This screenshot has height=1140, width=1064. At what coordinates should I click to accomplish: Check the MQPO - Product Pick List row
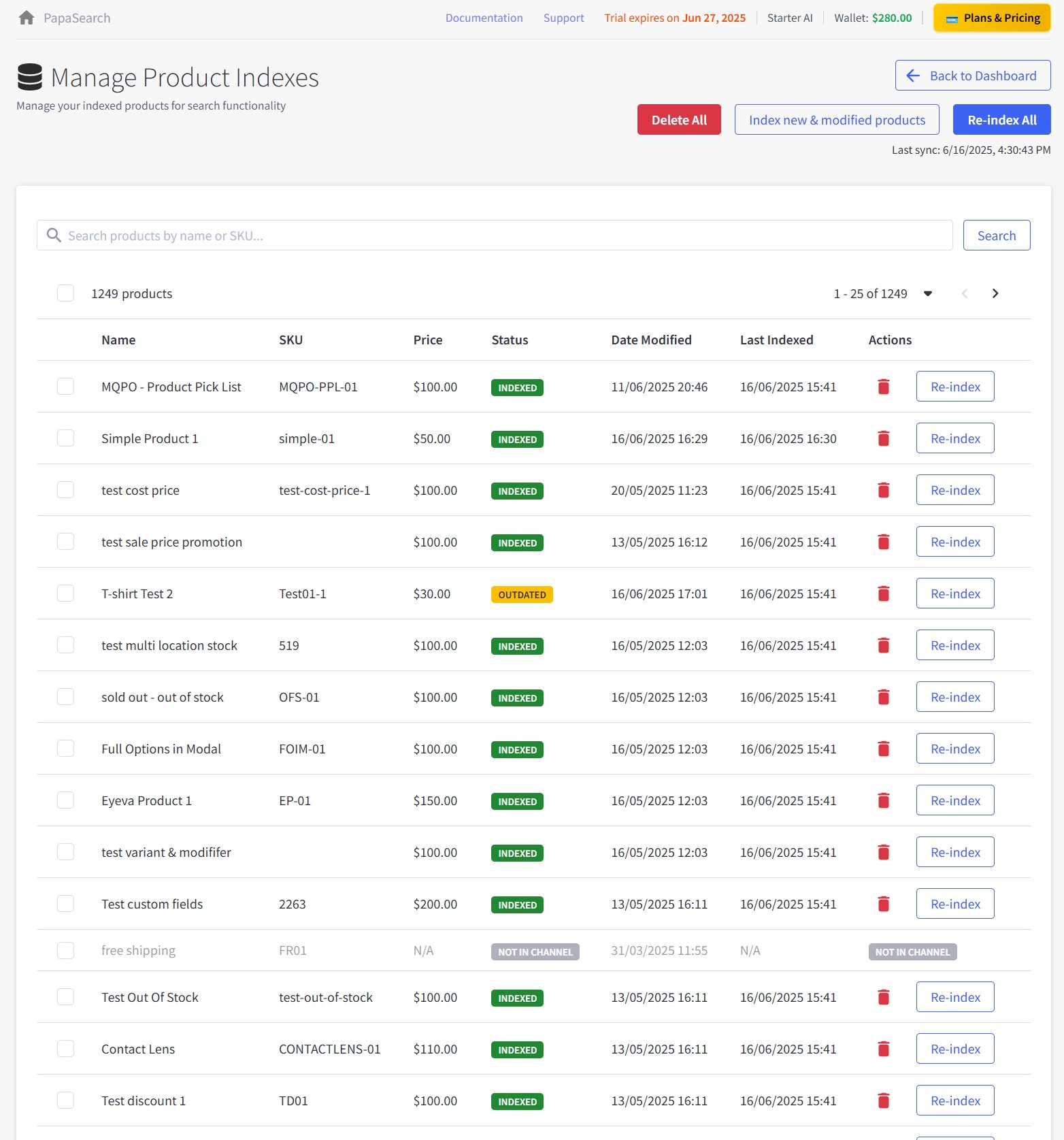[65, 387]
